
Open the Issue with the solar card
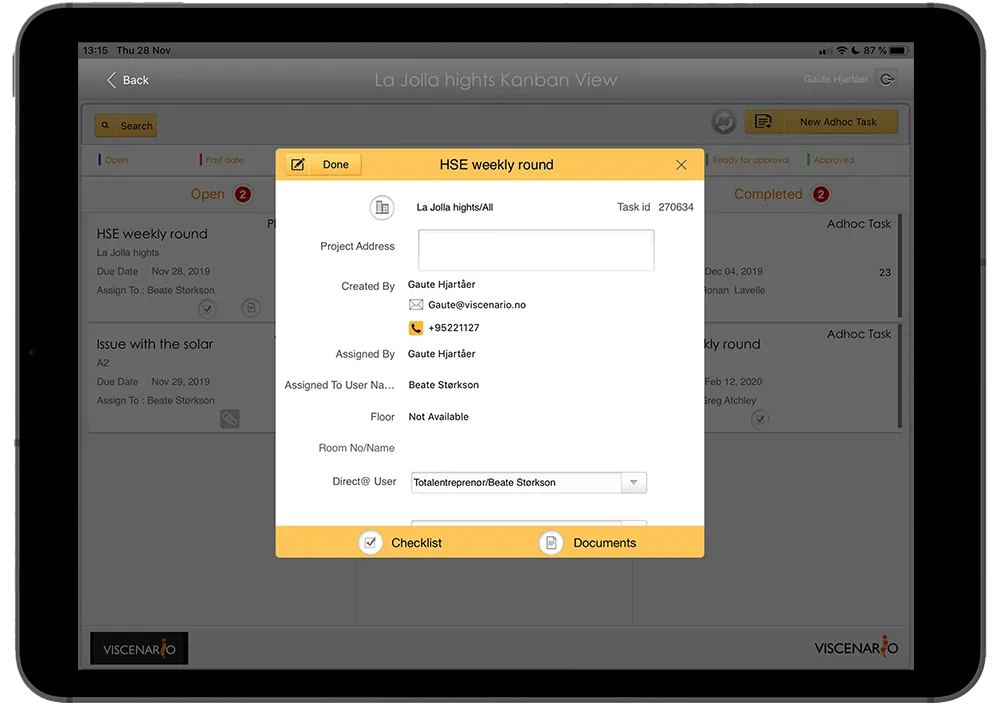pyautogui.click(x=182, y=379)
